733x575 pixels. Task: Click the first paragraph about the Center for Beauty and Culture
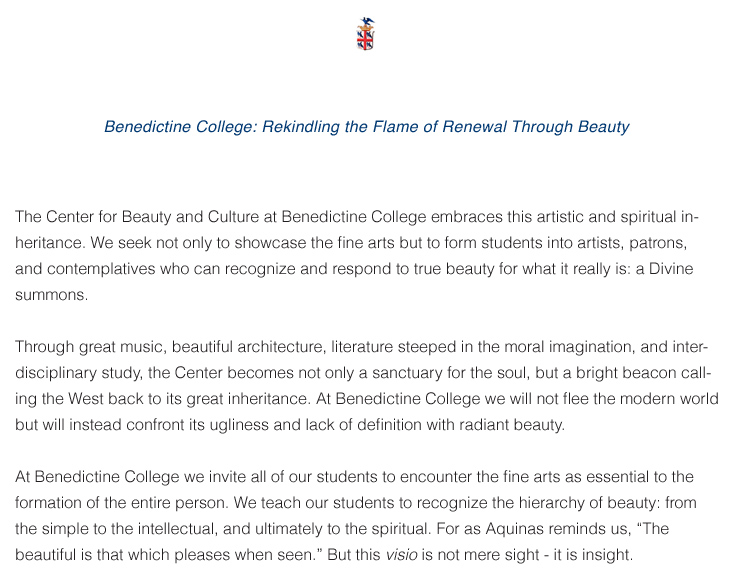(357, 256)
